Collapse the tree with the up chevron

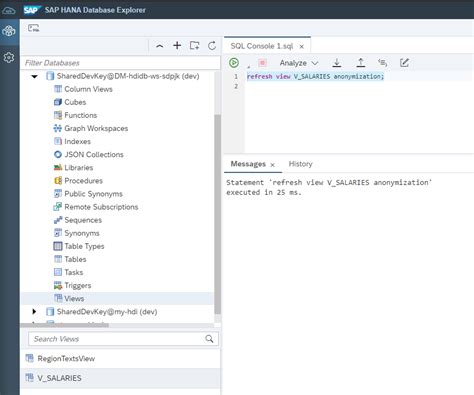(160, 46)
